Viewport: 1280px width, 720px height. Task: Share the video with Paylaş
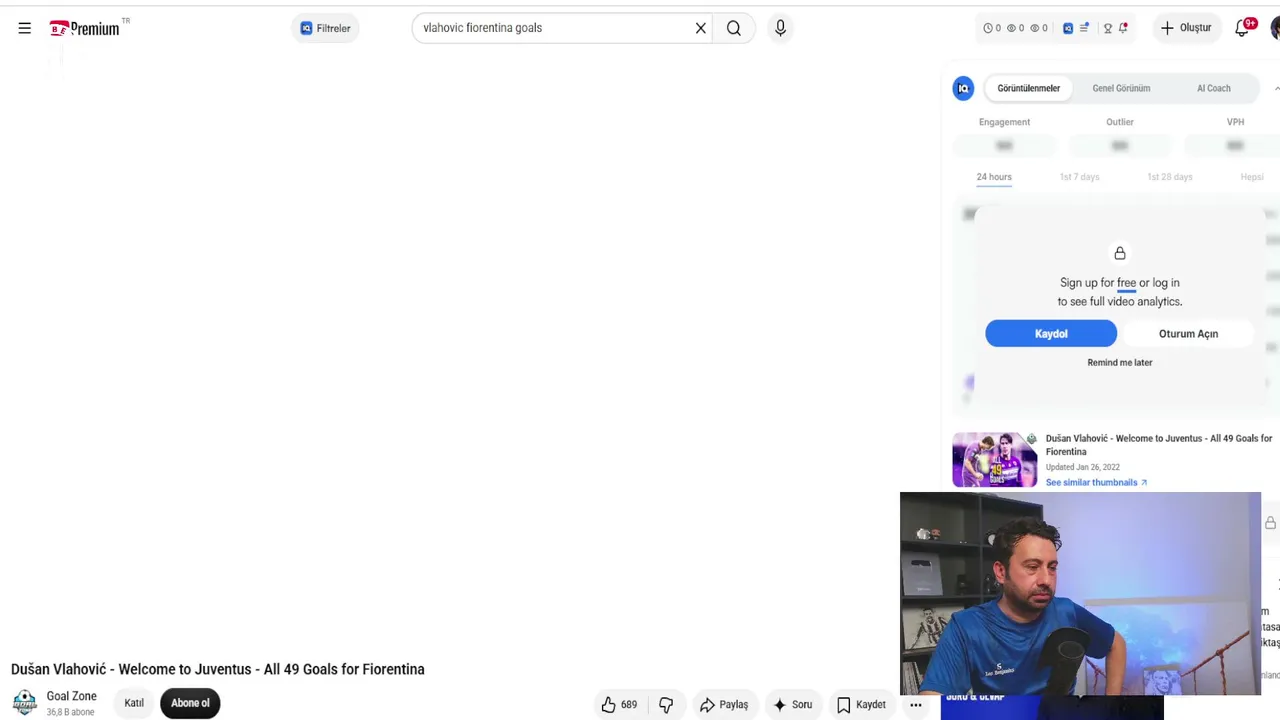[724, 705]
